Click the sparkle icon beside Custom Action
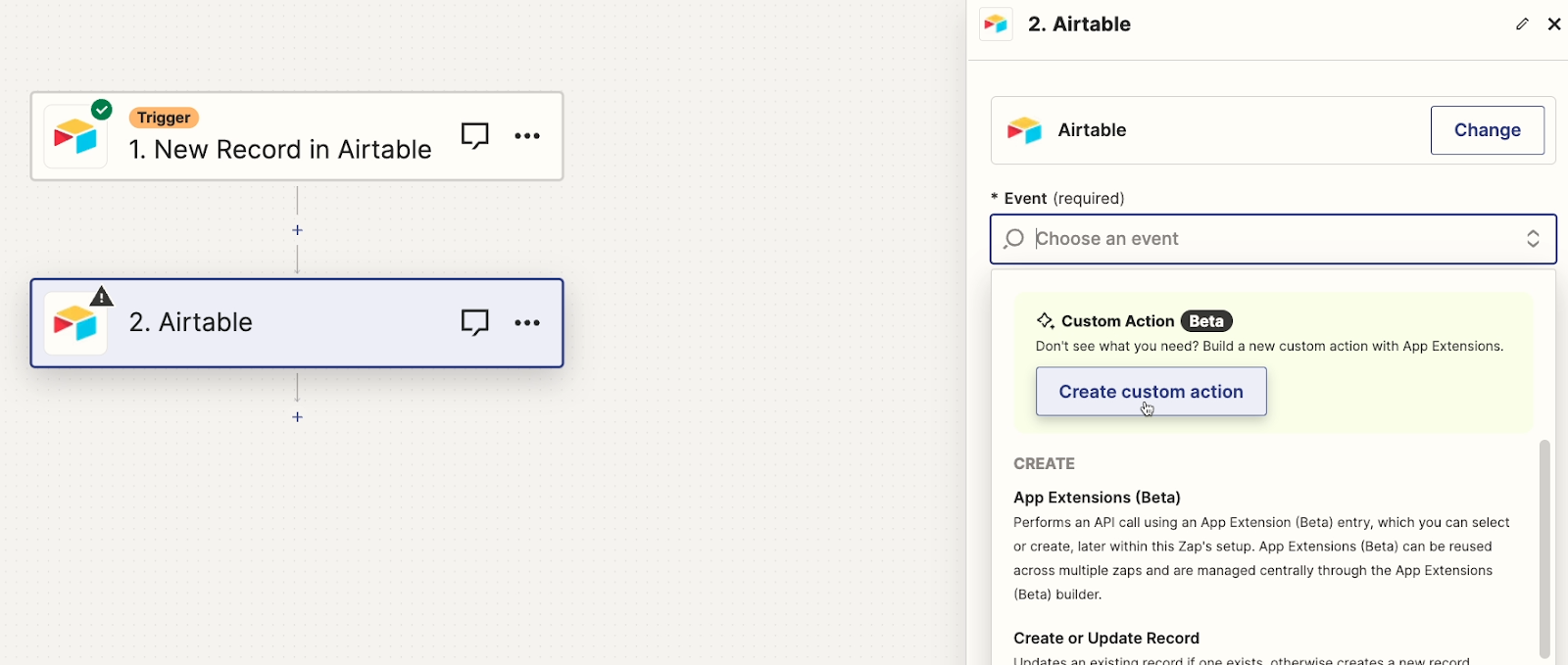Viewport: 1568px width, 665px height. pyautogui.click(x=1046, y=321)
